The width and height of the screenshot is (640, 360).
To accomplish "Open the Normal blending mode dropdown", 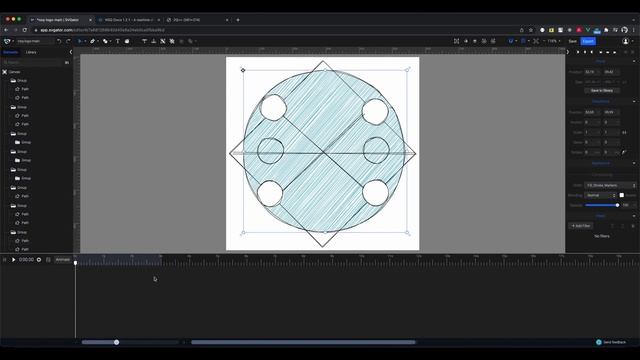I will [x=600, y=196].
